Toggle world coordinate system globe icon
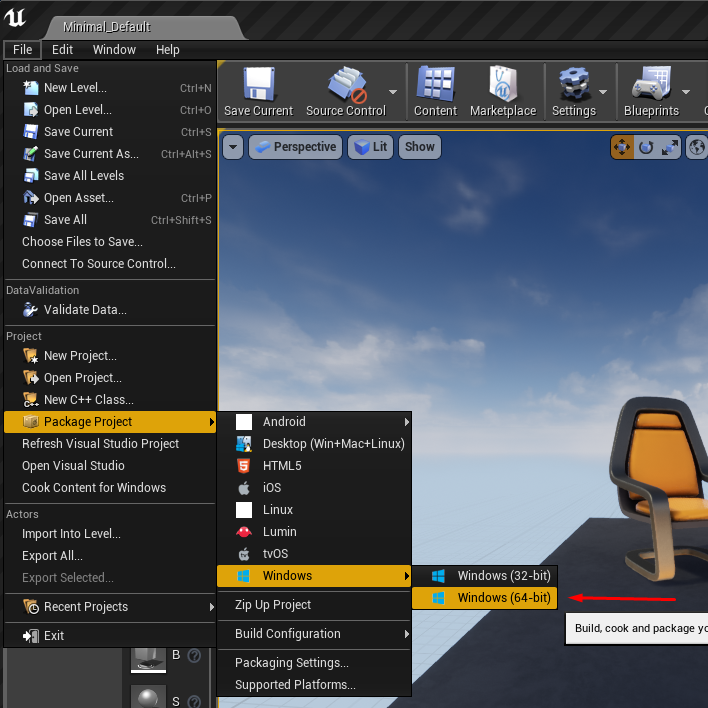708x708 pixels. click(697, 147)
